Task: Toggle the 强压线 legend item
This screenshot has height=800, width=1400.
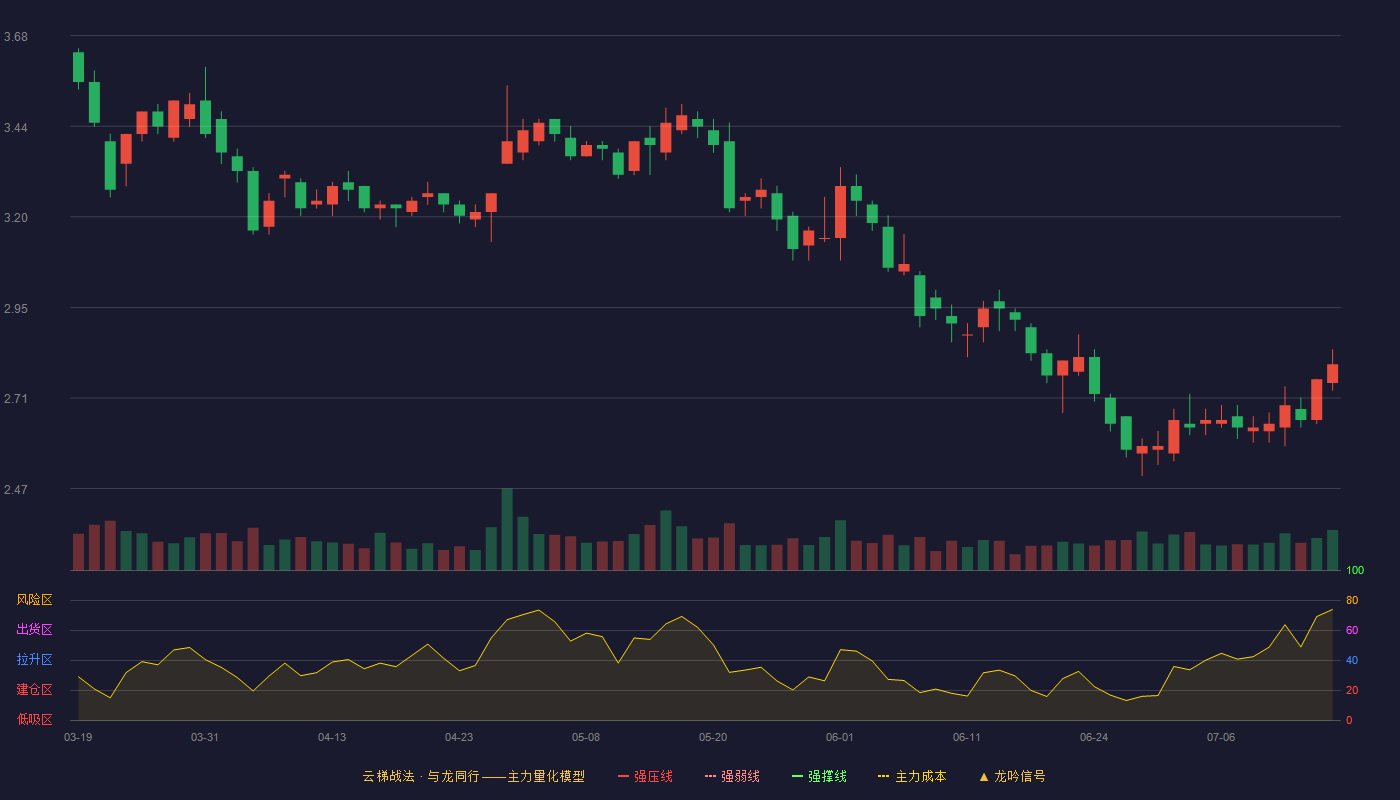Action: tap(645, 776)
